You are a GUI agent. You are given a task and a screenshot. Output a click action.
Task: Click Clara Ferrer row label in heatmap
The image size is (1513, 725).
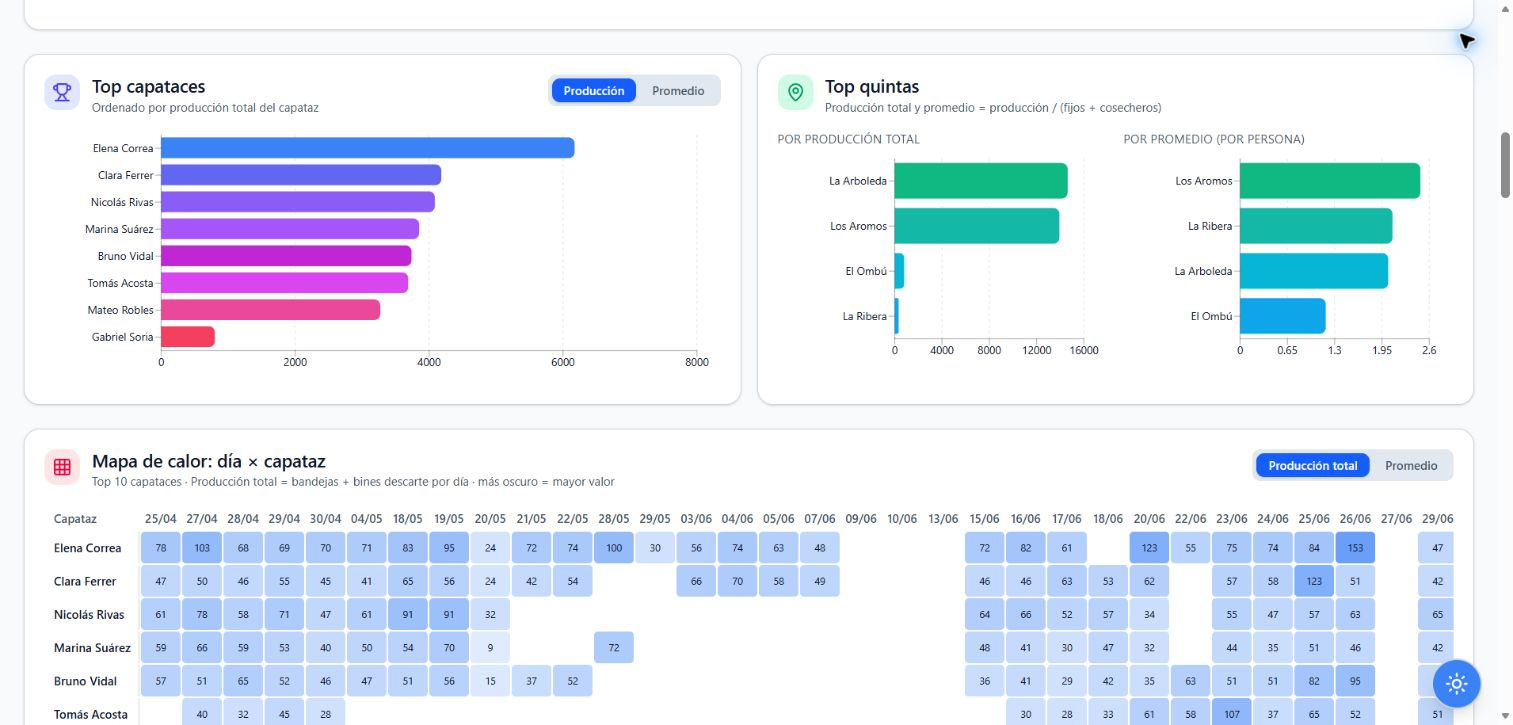(85, 581)
